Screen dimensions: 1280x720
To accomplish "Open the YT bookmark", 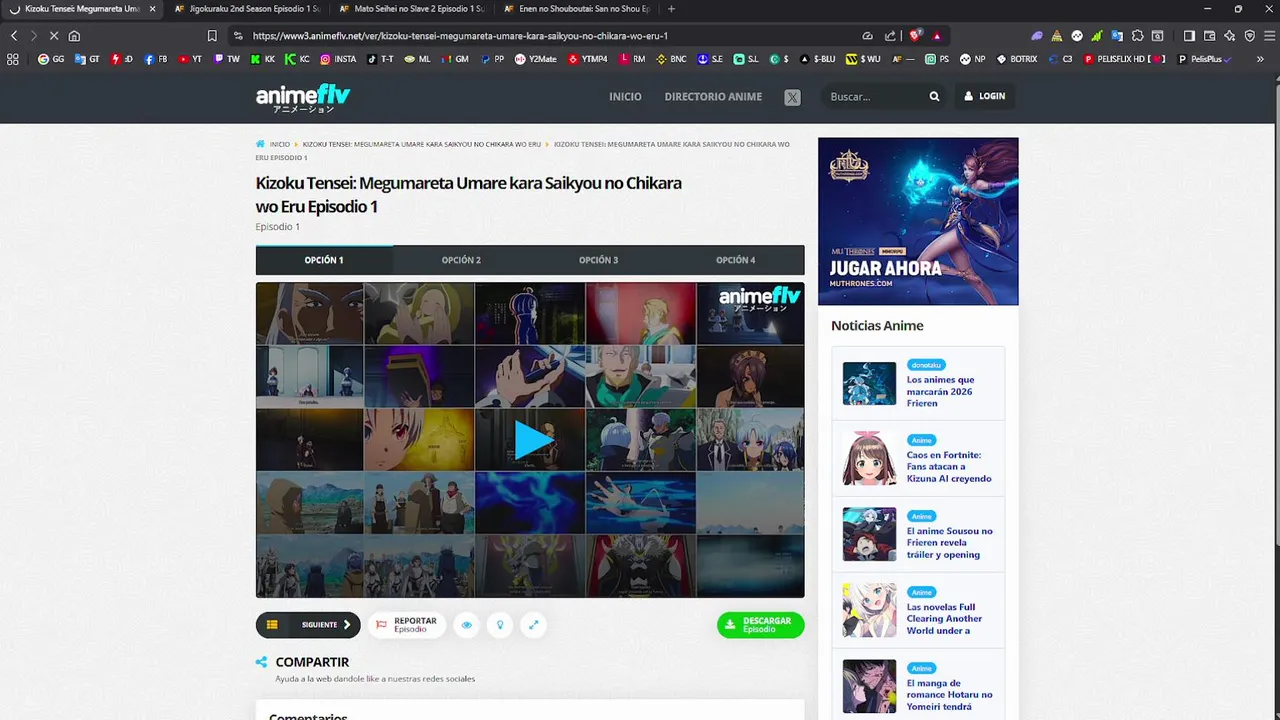I will point(190,59).
